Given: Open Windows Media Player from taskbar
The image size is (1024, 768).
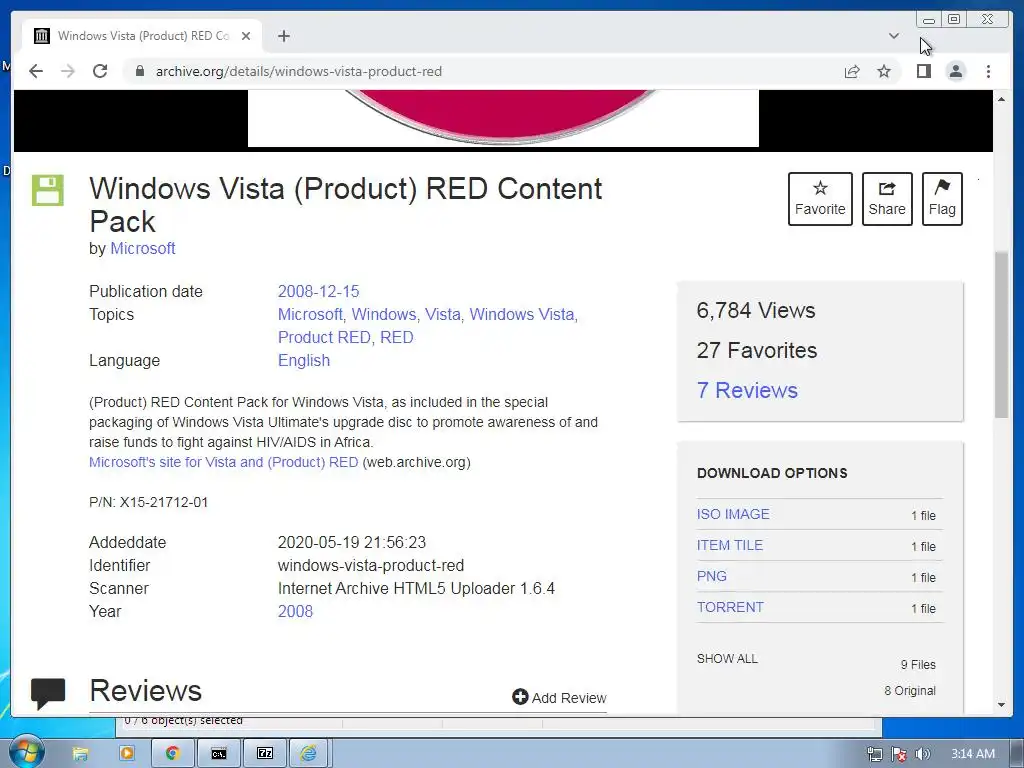Looking at the screenshot, I should 127,754.
